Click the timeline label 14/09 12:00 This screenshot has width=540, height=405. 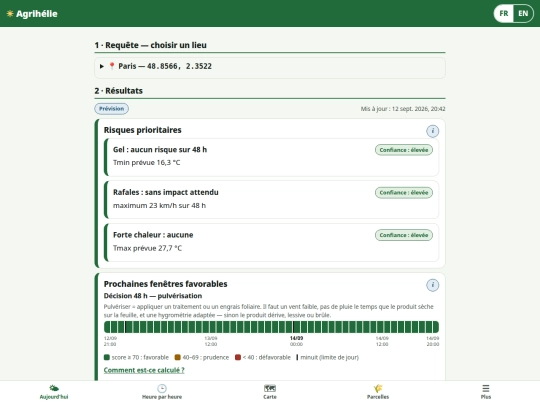[x=382, y=341]
